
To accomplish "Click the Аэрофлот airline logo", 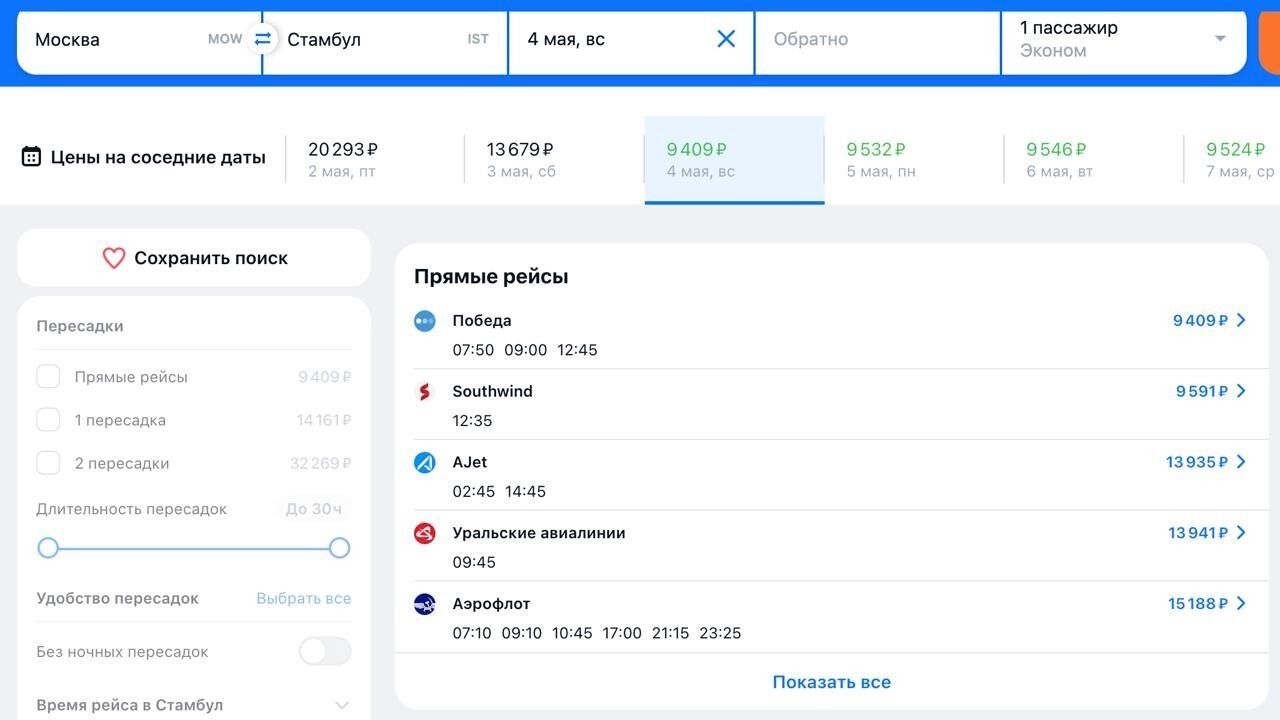I will coord(424,604).
